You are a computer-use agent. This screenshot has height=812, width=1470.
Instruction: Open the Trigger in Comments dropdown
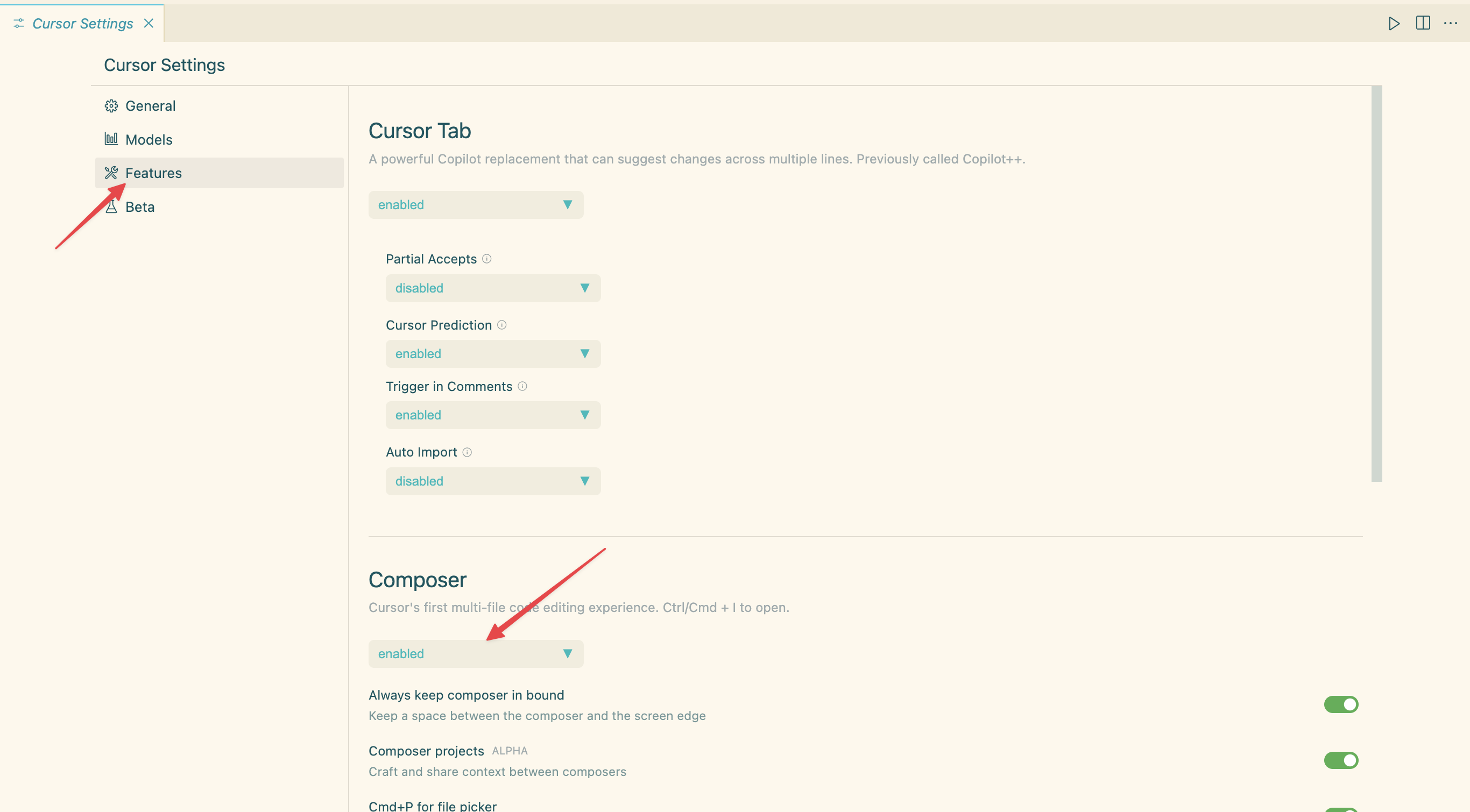coord(493,415)
